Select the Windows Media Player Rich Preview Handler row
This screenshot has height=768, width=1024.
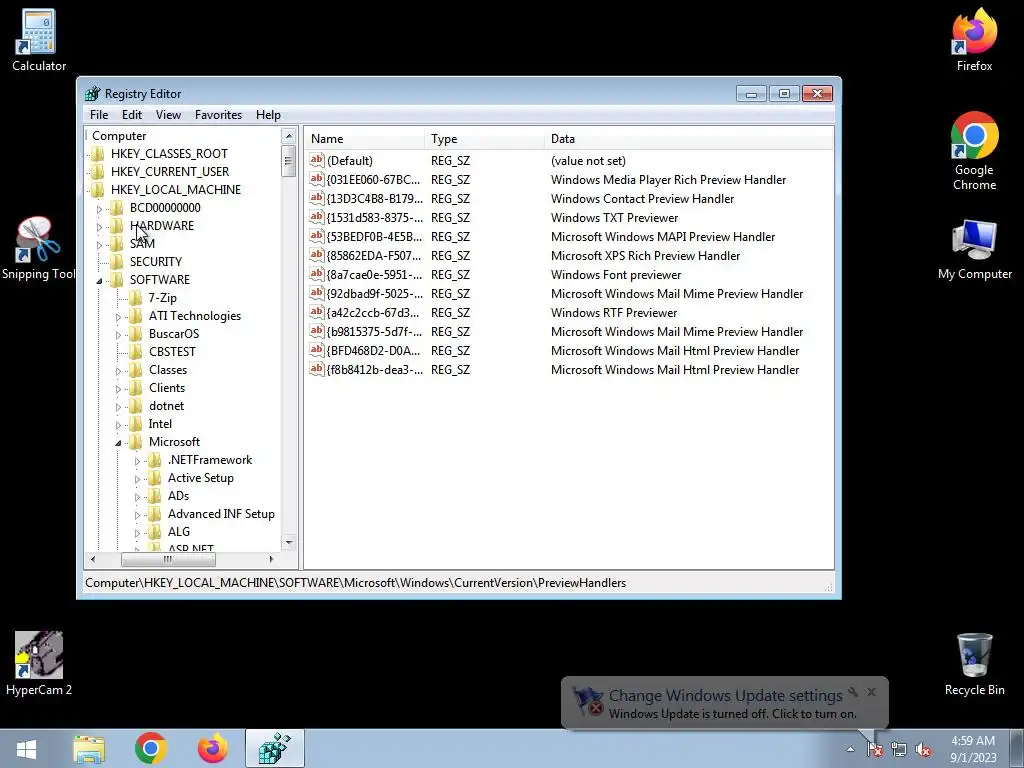pyautogui.click(x=568, y=180)
